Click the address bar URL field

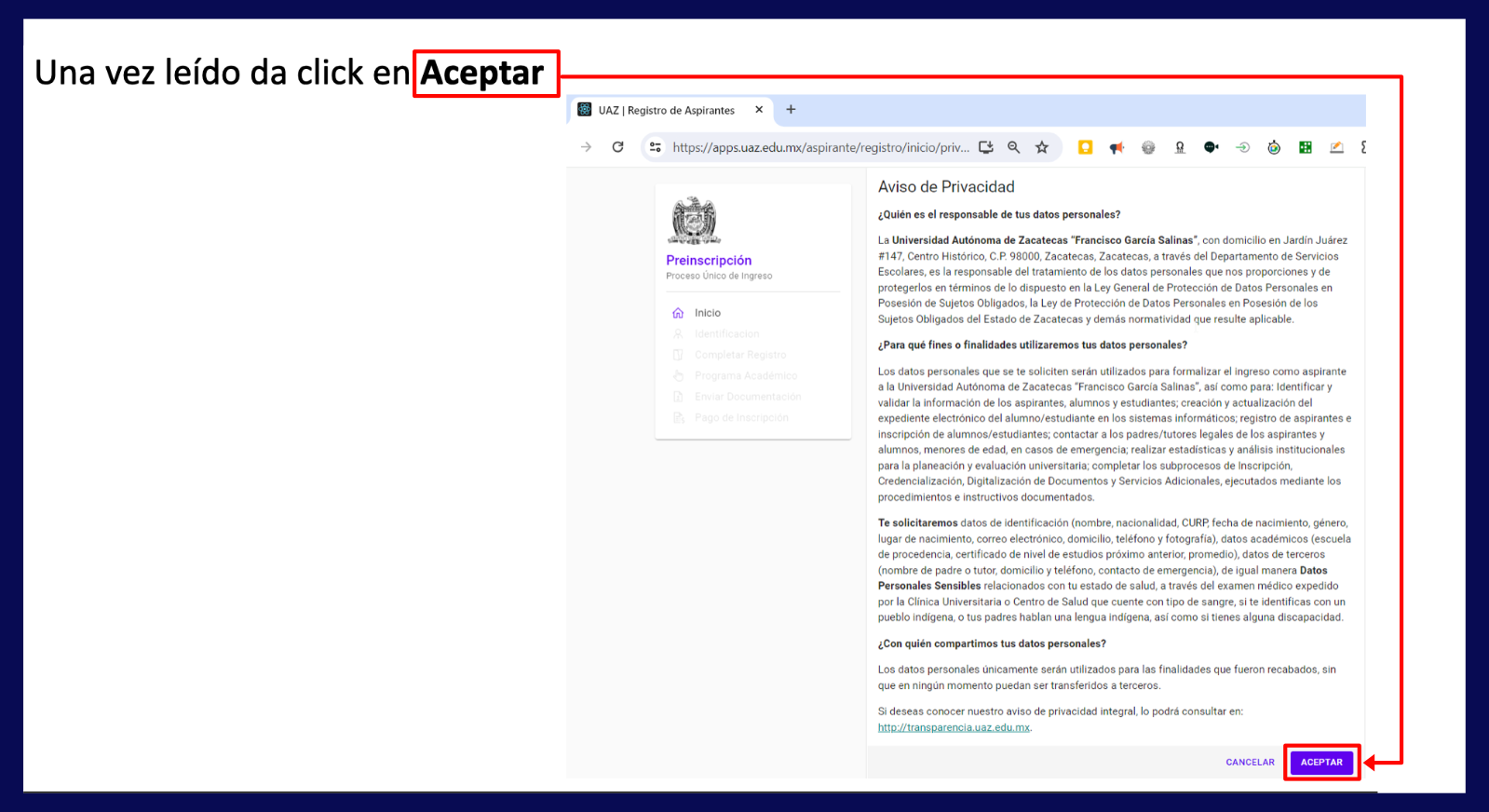819,147
